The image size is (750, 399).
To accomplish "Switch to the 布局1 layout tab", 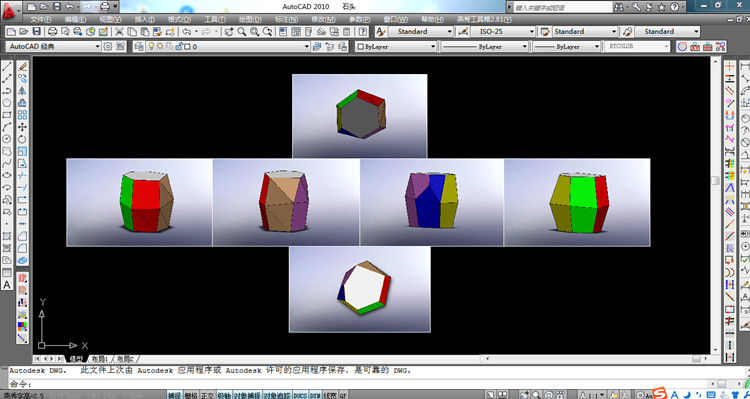I will [99, 359].
